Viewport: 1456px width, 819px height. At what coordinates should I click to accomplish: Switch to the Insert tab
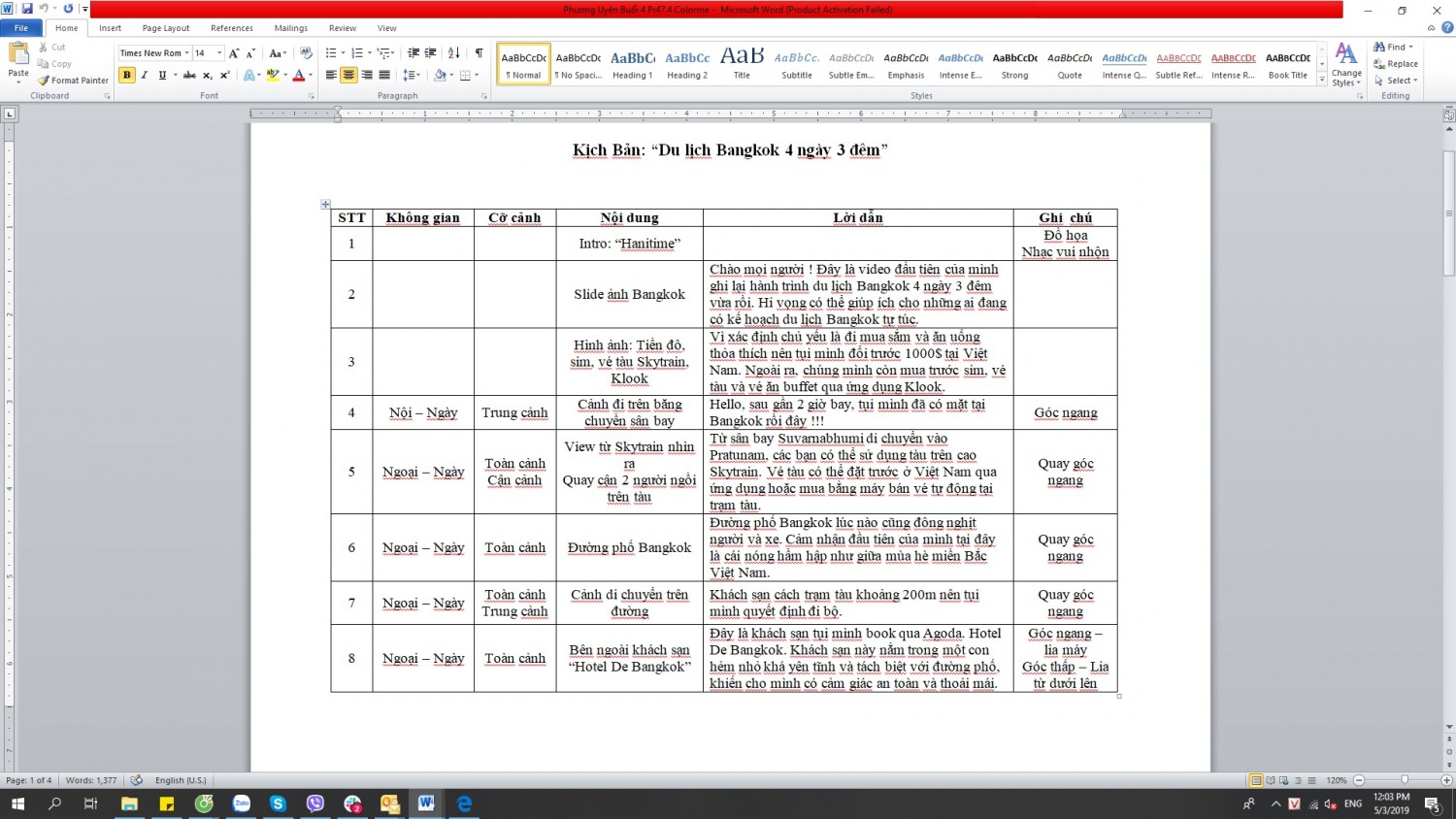(x=110, y=28)
